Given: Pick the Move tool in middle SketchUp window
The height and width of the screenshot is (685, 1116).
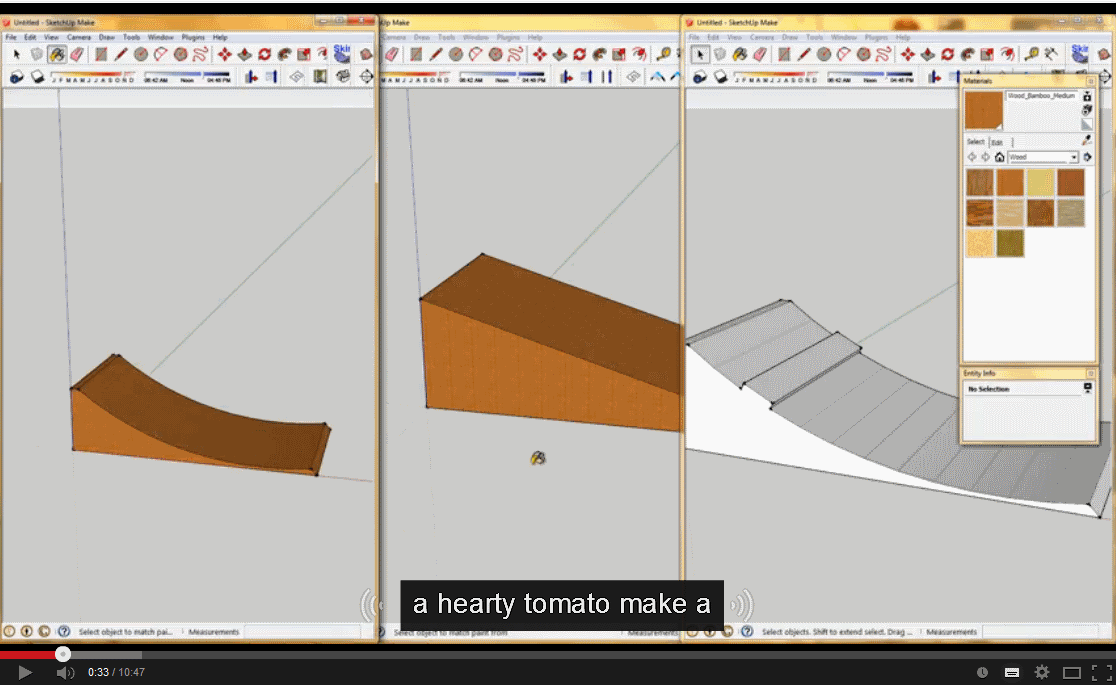Looking at the screenshot, I should [539, 54].
